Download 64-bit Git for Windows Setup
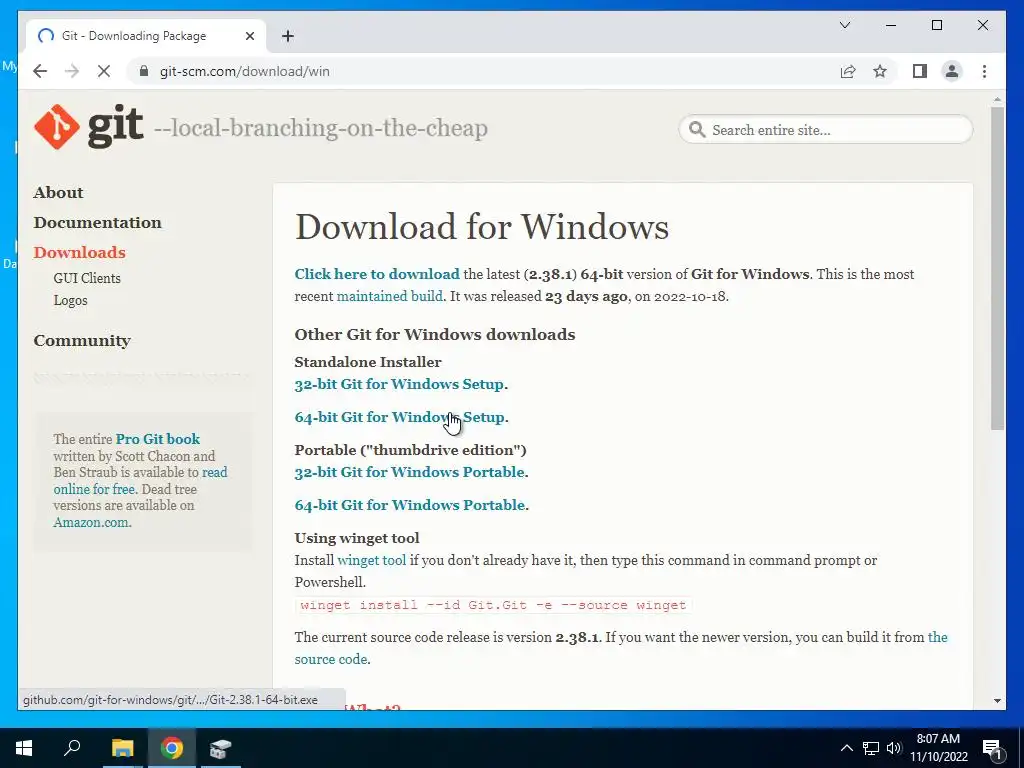This screenshot has height=768, width=1024. [399, 417]
